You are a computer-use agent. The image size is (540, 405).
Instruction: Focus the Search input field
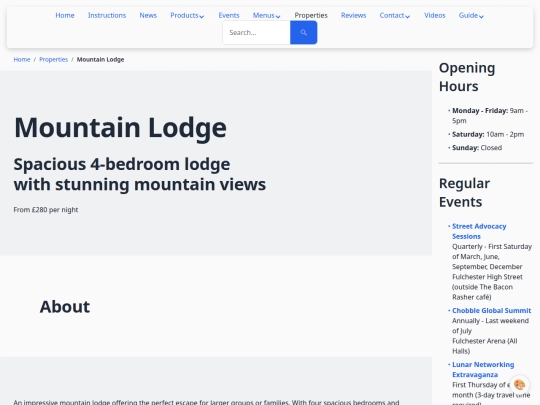[x=257, y=32]
